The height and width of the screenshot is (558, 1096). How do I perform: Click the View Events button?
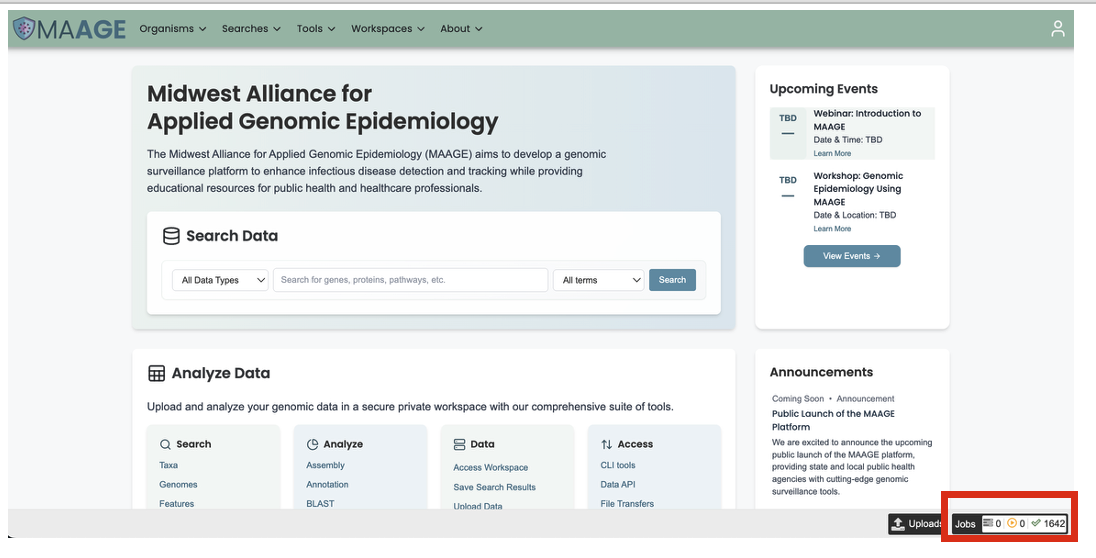coord(852,256)
